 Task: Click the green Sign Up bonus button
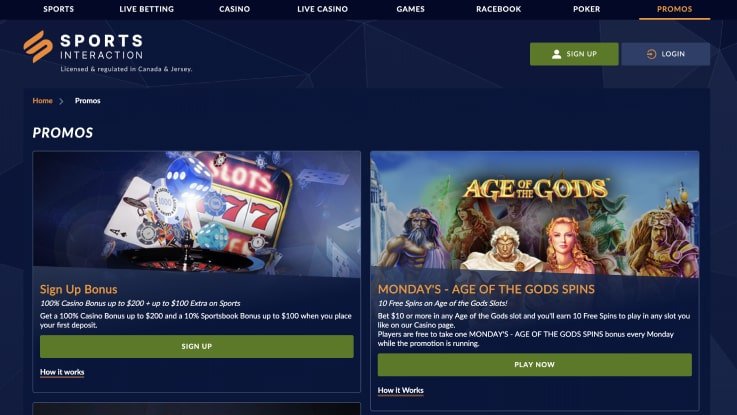tap(196, 346)
